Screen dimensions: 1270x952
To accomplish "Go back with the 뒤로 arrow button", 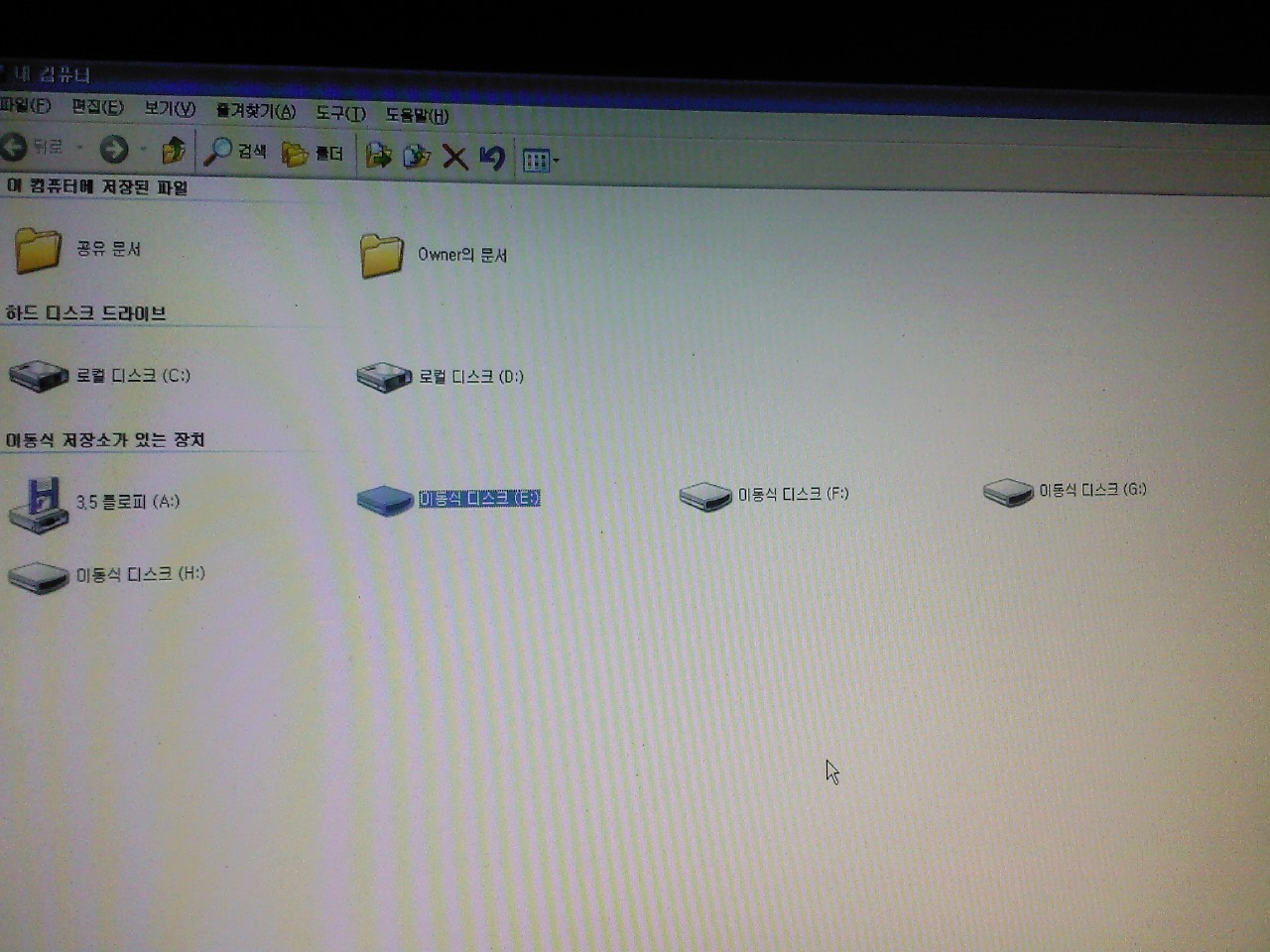I will (32, 148).
